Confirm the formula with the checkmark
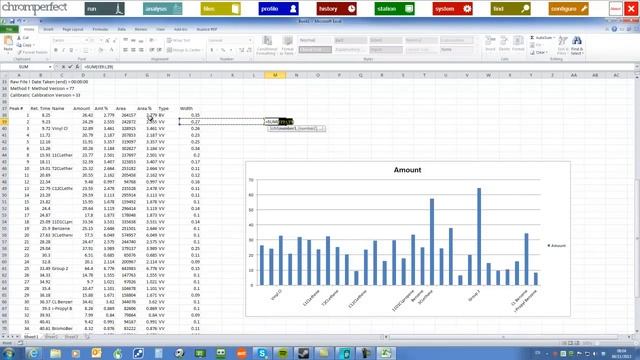Screen dimensions: 640x360 [70, 67]
